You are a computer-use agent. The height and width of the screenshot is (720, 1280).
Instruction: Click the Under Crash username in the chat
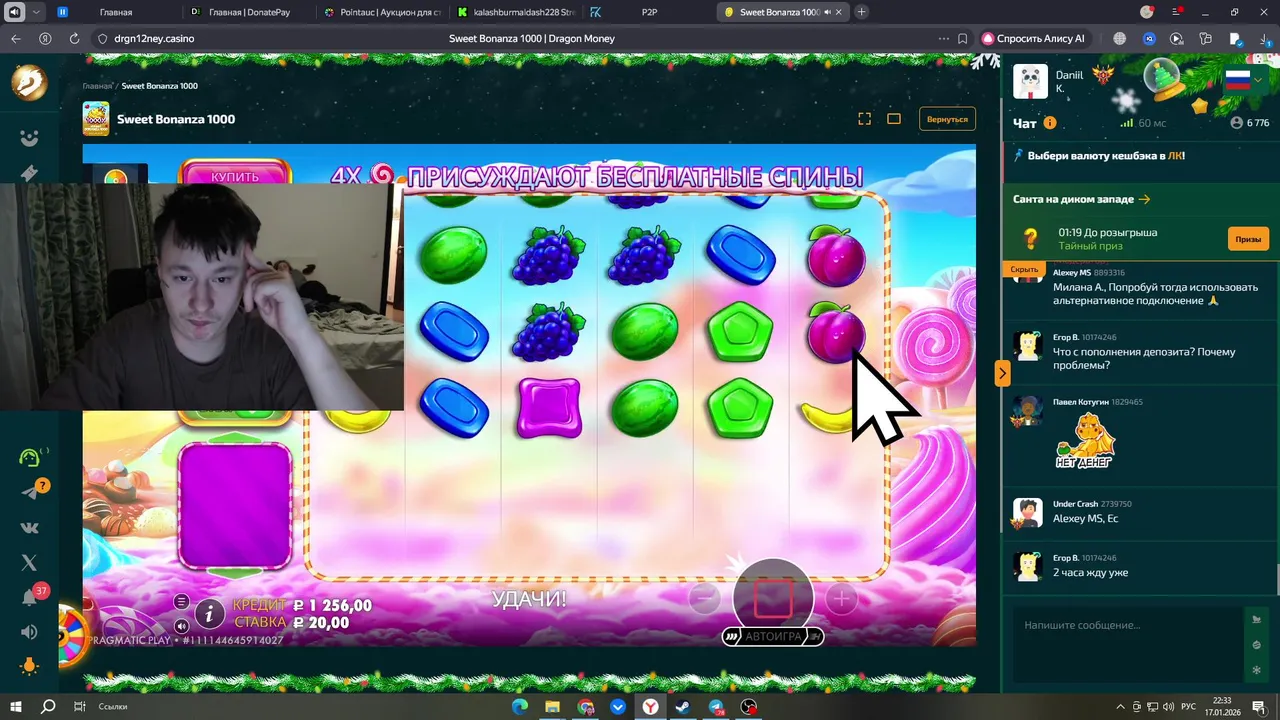coord(1075,504)
